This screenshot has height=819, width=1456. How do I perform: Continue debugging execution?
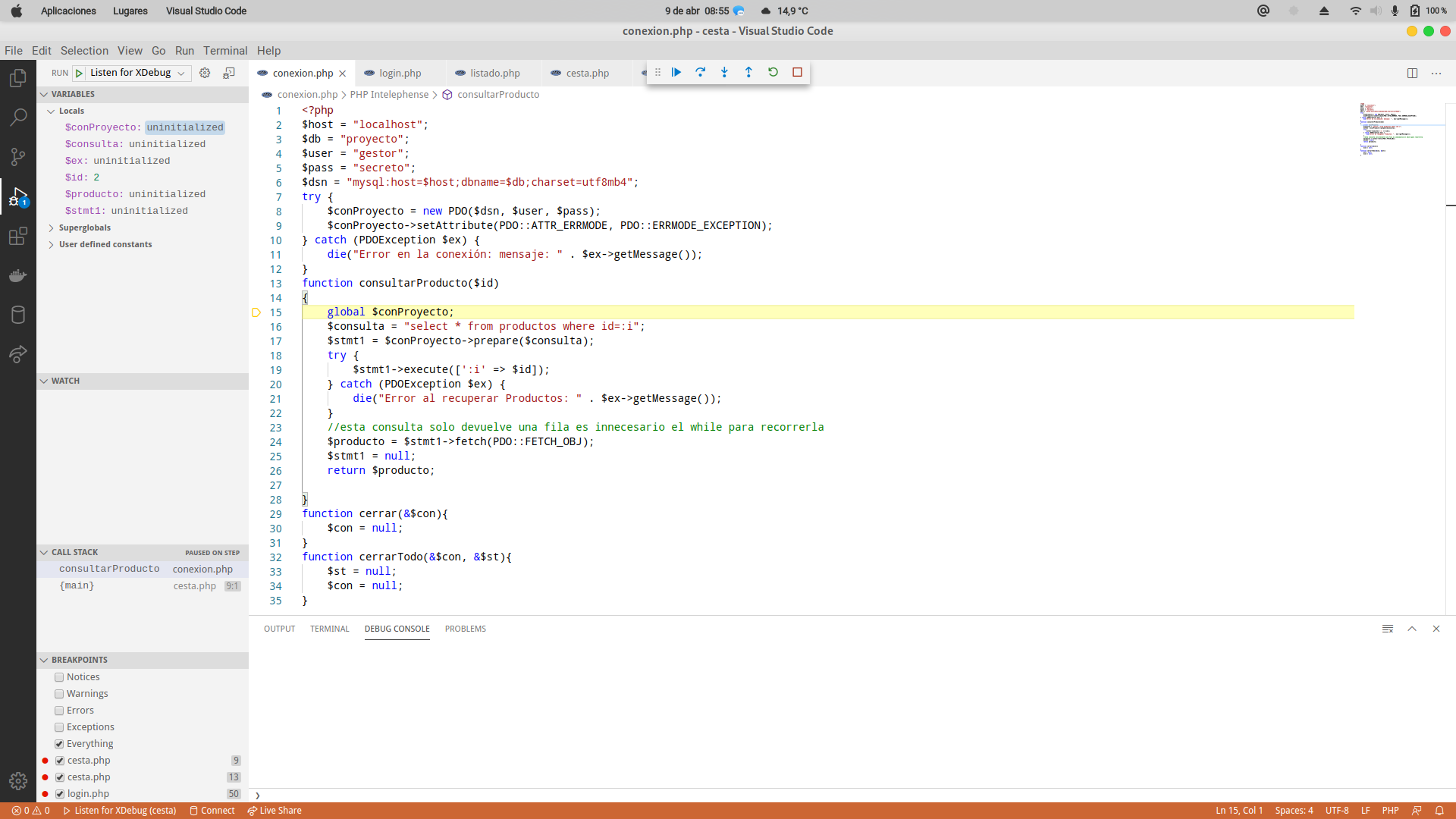point(676,72)
